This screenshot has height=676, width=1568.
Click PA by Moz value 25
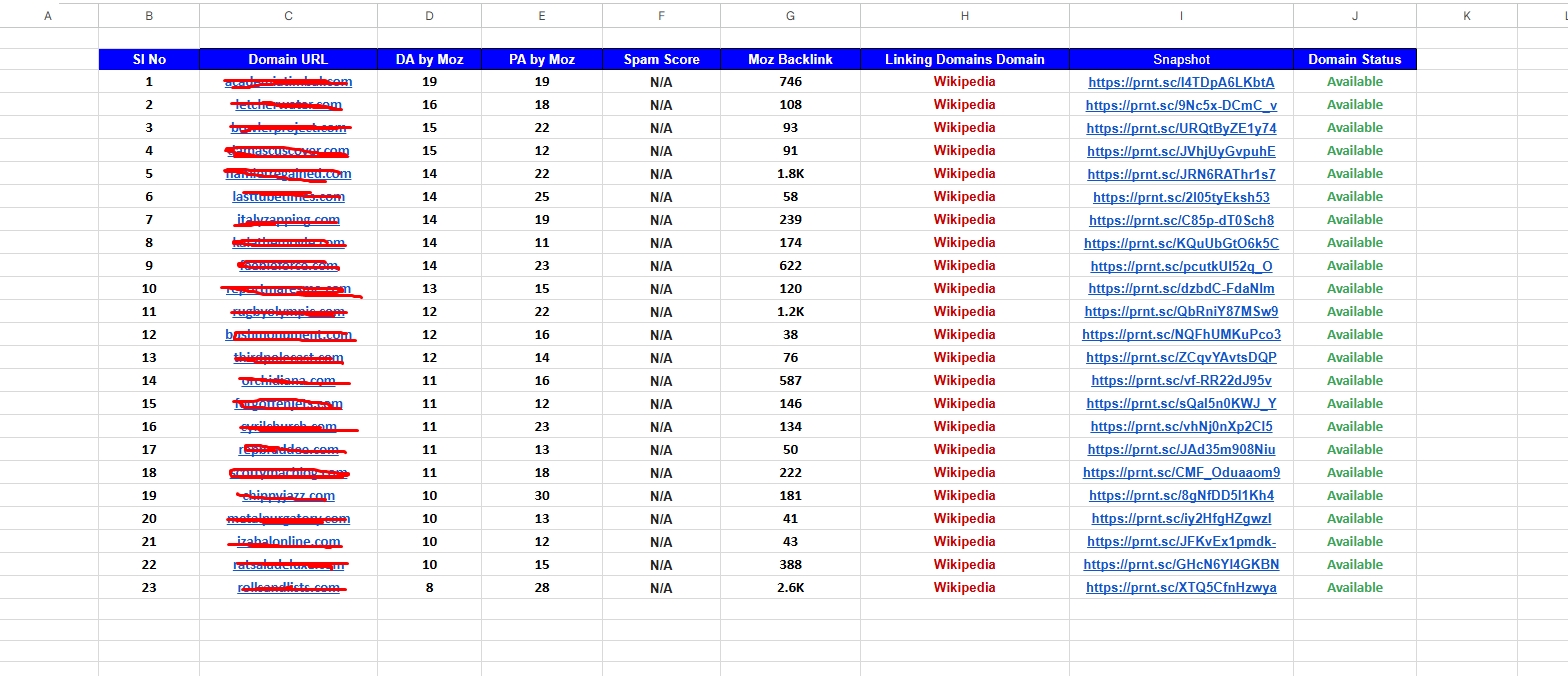click(541, 197)
